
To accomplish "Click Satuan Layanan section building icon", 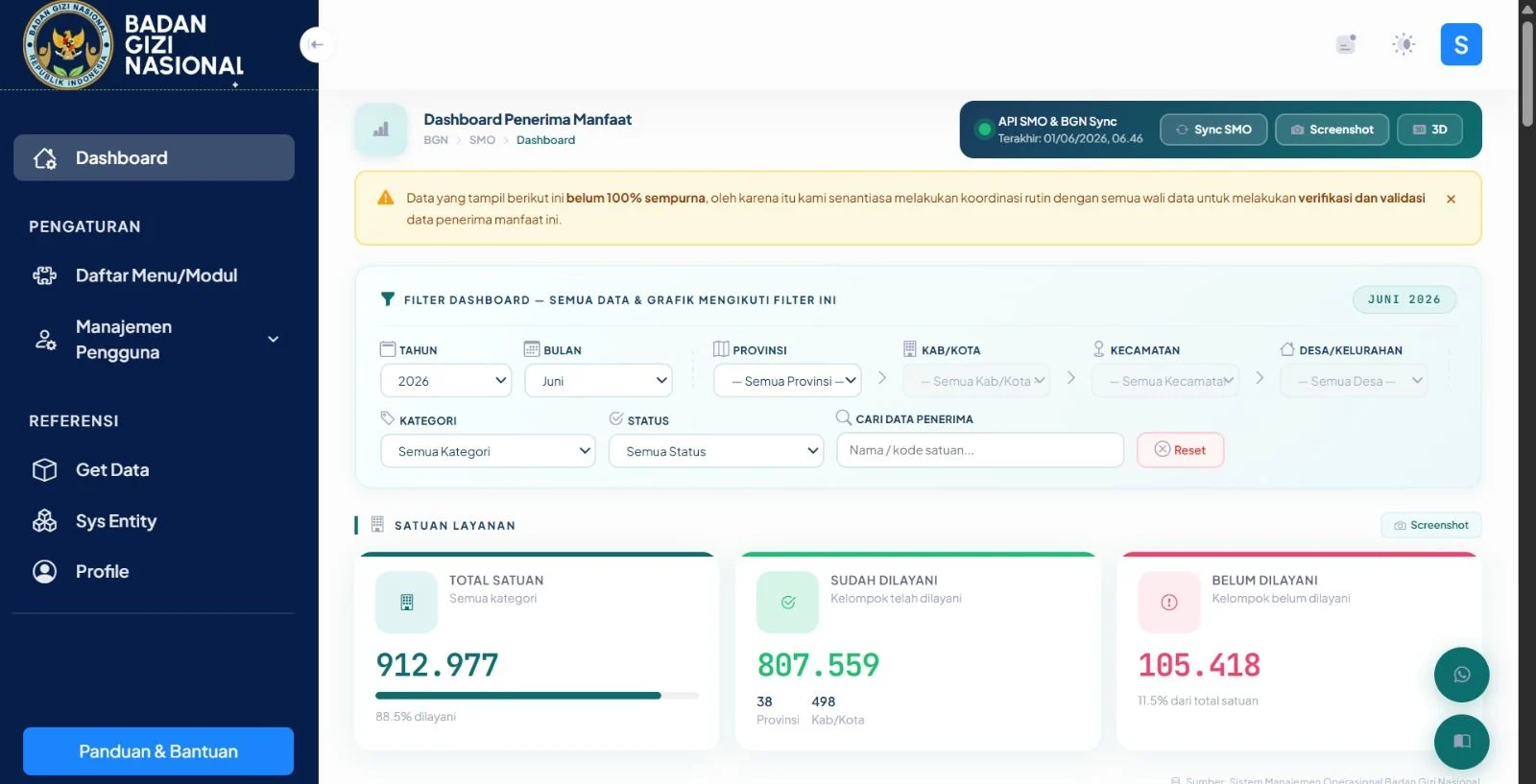I will [377, 525].
